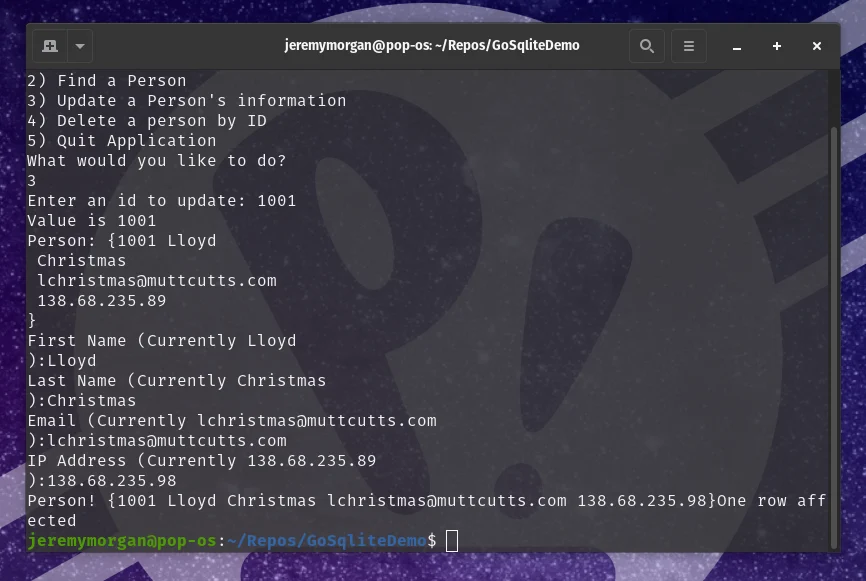Screen dimensions: 866x581
Task: Click the window title jeremymorgan@pop-os
Action: (x=432, y=45)
